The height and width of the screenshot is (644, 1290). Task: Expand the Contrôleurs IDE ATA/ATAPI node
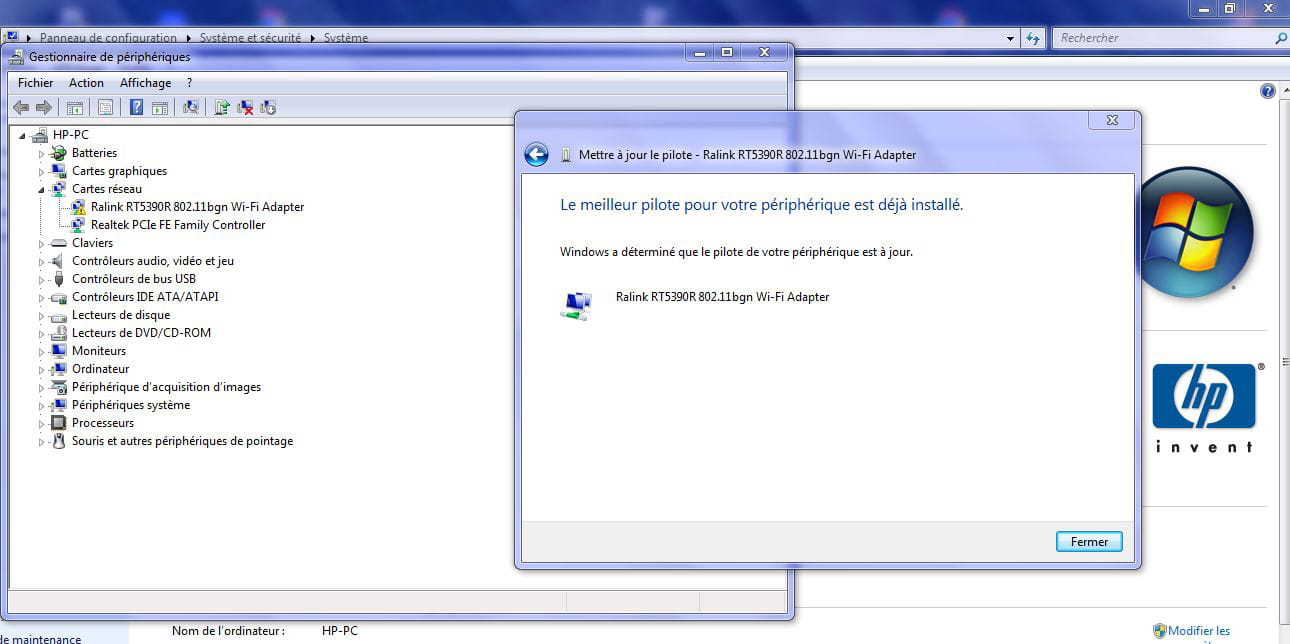tap(41, 297)
